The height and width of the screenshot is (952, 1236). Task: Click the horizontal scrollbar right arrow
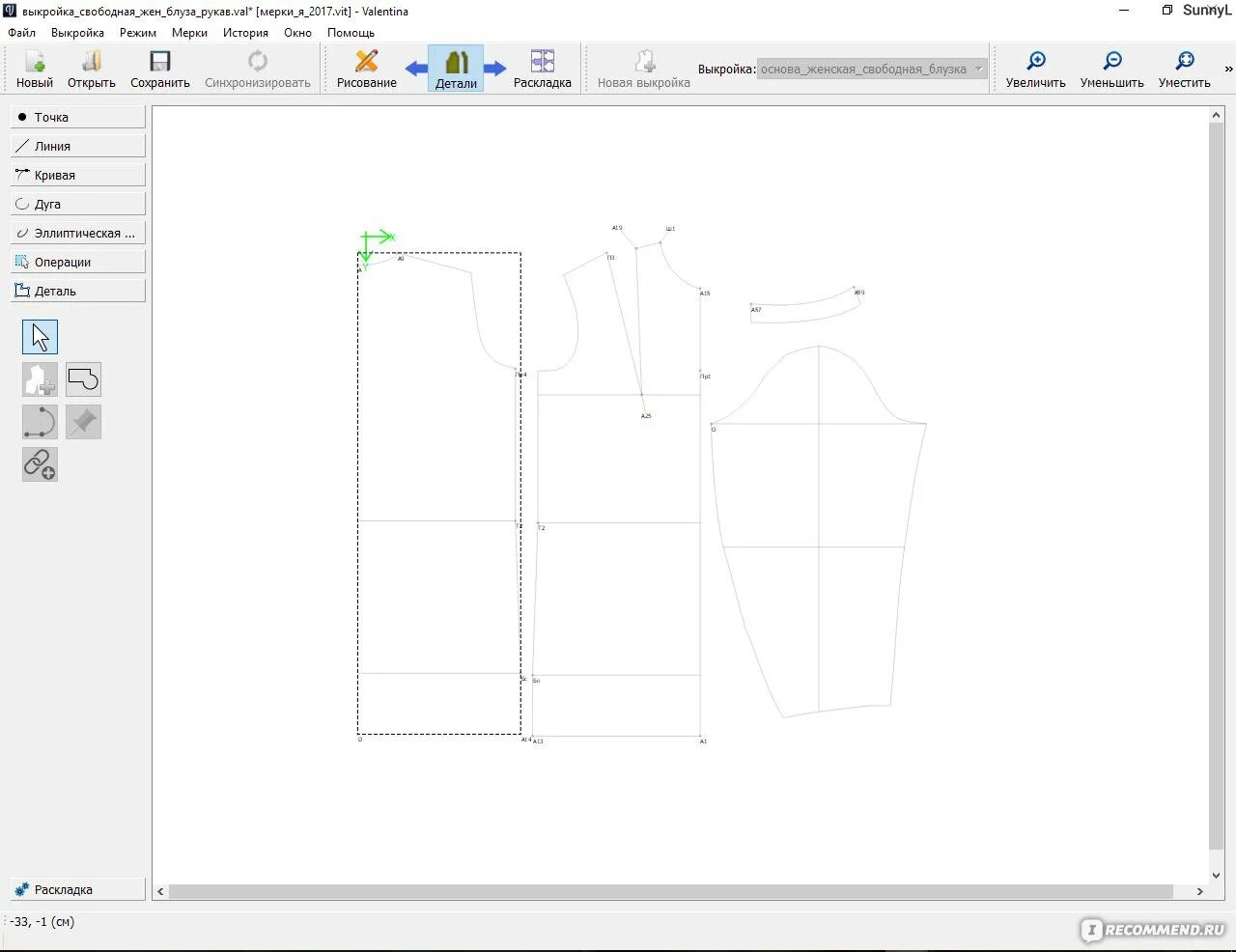pyautogui.click(x=1200, y=891)
